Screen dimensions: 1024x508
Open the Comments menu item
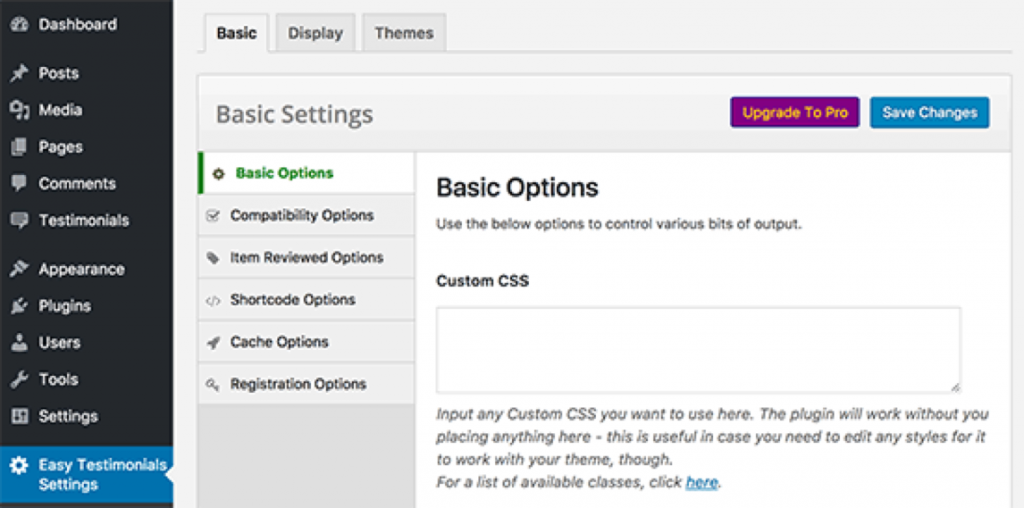coord(86,183)
